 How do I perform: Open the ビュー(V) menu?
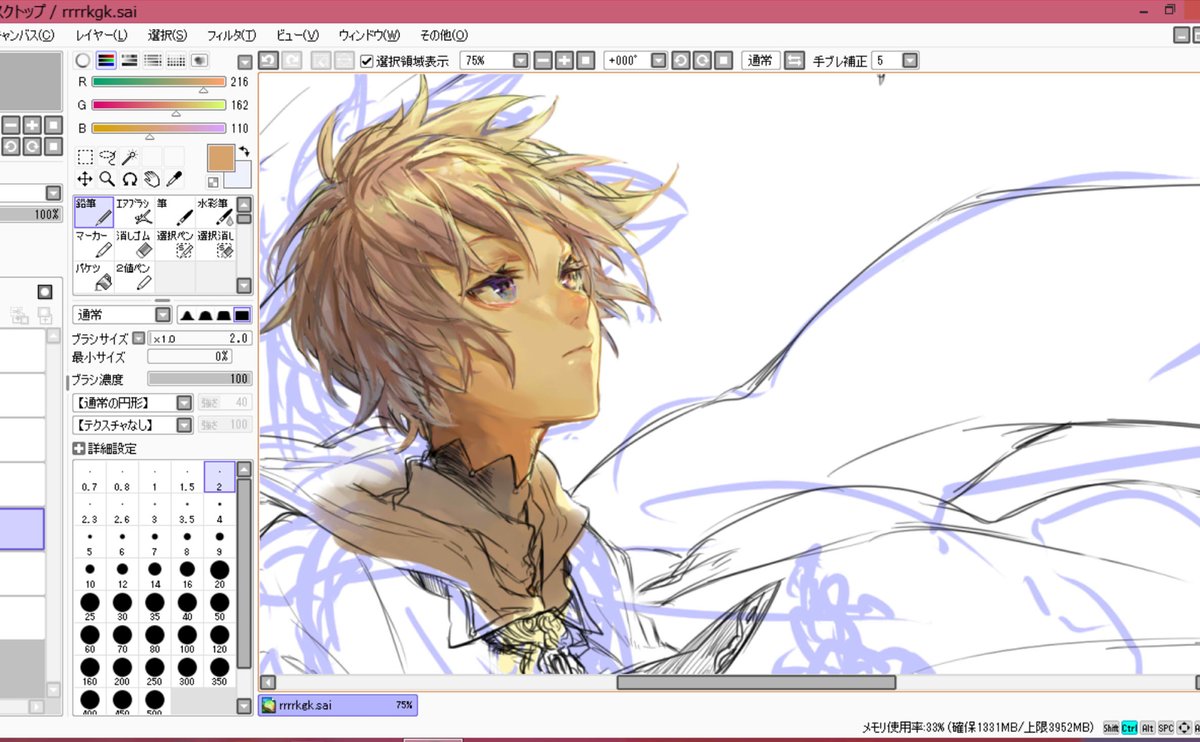[297, 35]
